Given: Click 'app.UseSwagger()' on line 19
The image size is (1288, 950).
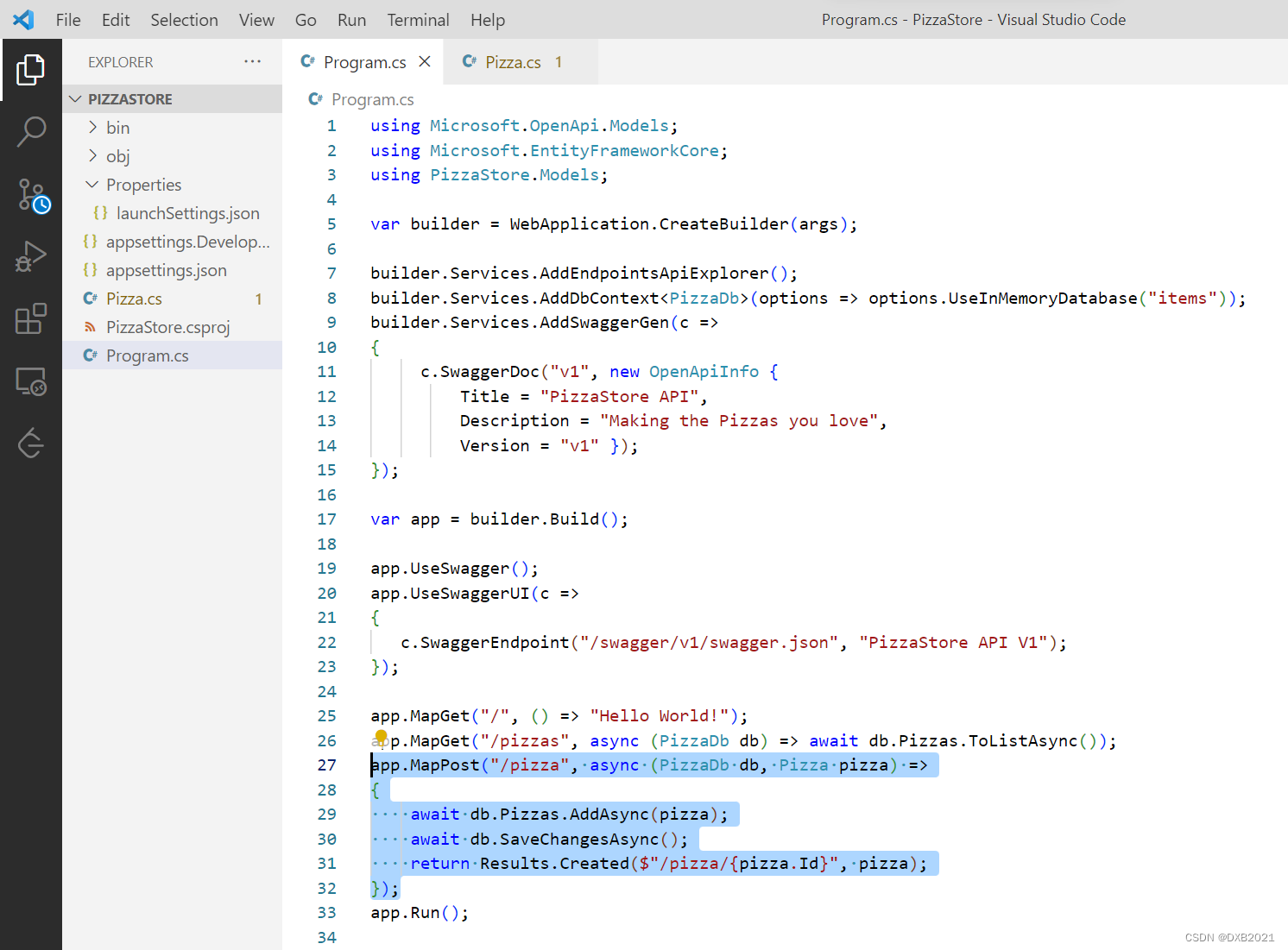Looking at the screenshot, I should click(450, 569).
